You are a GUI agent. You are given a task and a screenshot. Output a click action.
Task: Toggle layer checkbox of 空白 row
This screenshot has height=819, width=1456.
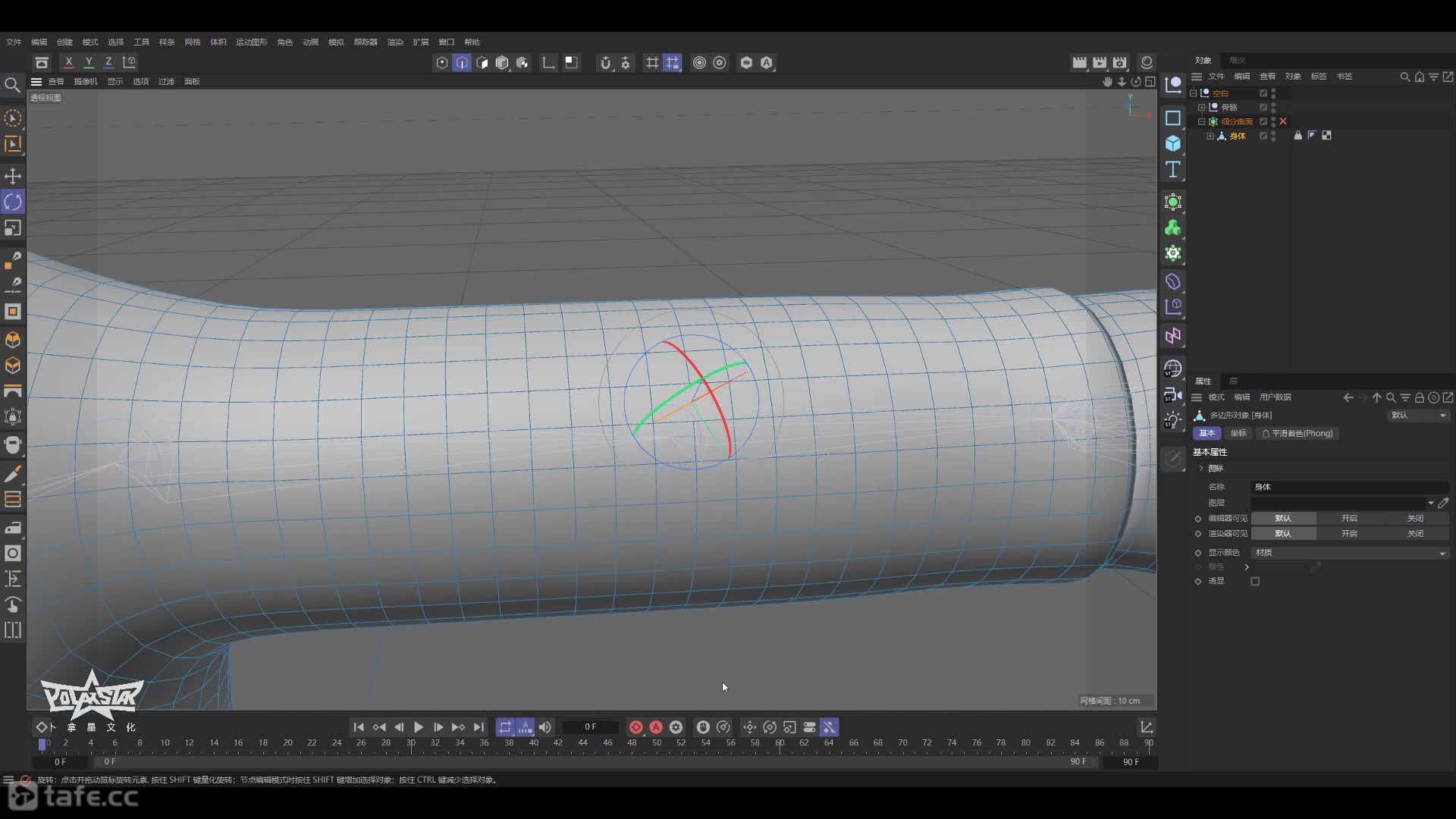(1263, 93)
